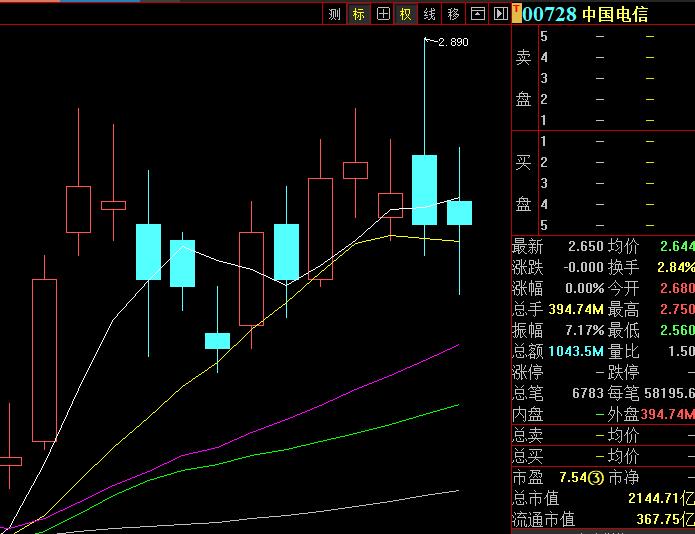Click the stock code 00728
This screenshot has height=534, width=695.
(549, 14)
